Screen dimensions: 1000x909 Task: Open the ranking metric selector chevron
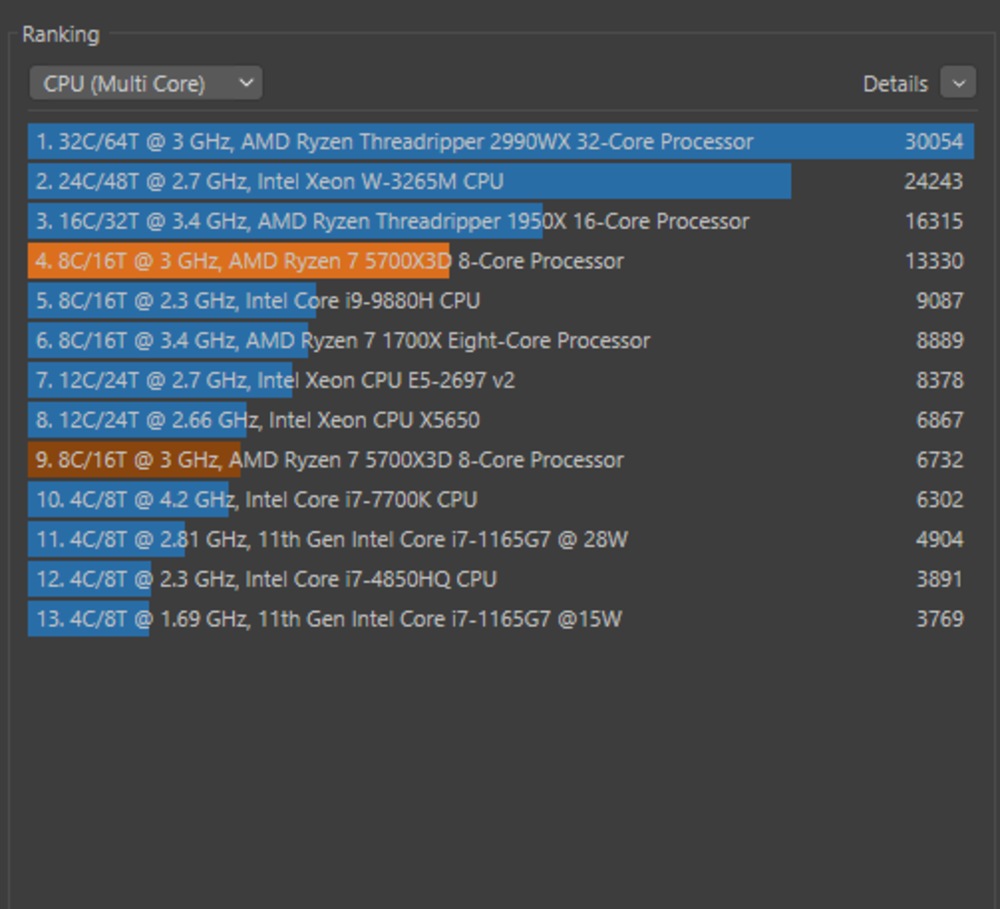pos(243,84)
